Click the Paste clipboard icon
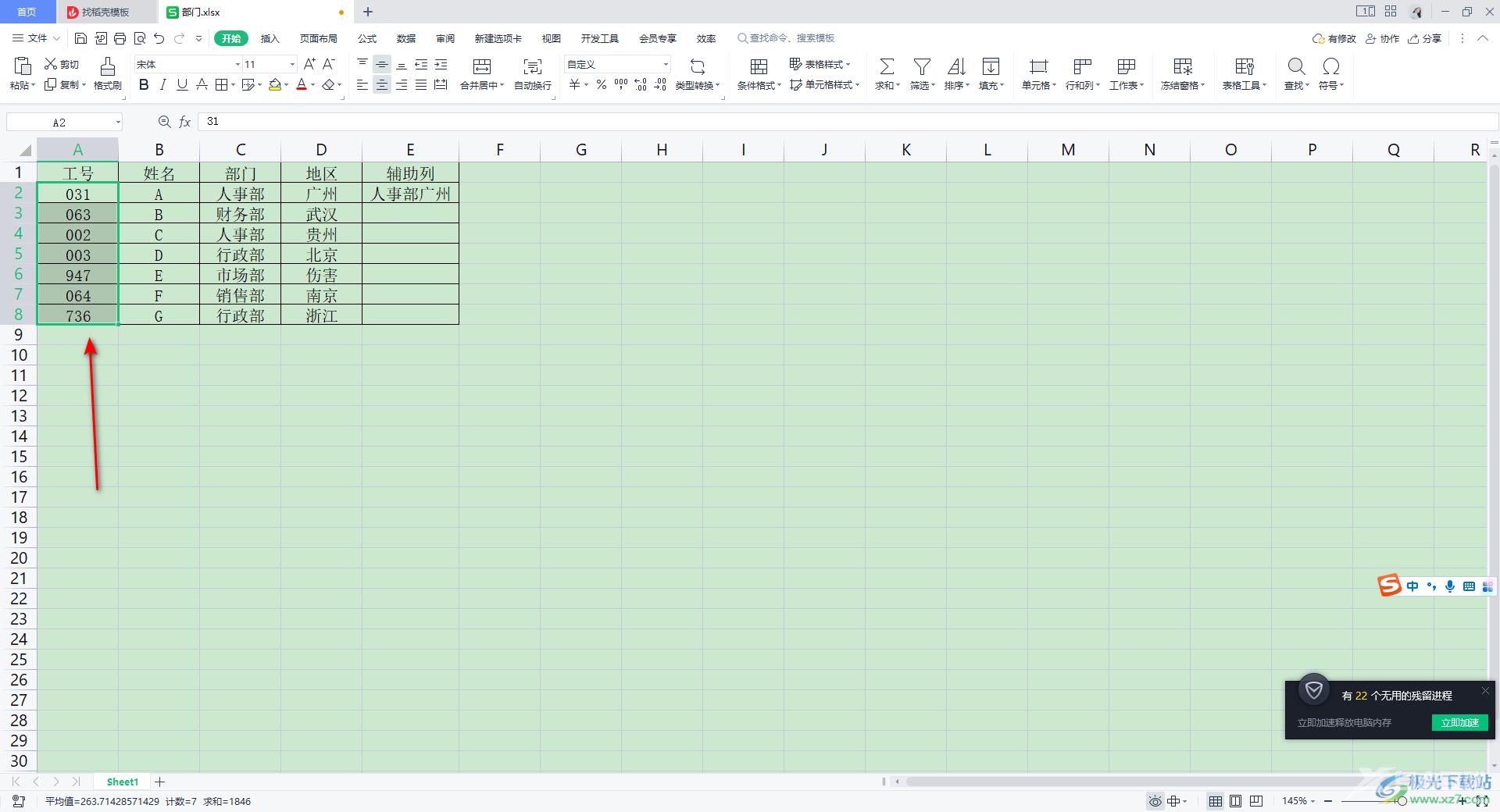Screen dimensions: 1500x812 point(23,66)
